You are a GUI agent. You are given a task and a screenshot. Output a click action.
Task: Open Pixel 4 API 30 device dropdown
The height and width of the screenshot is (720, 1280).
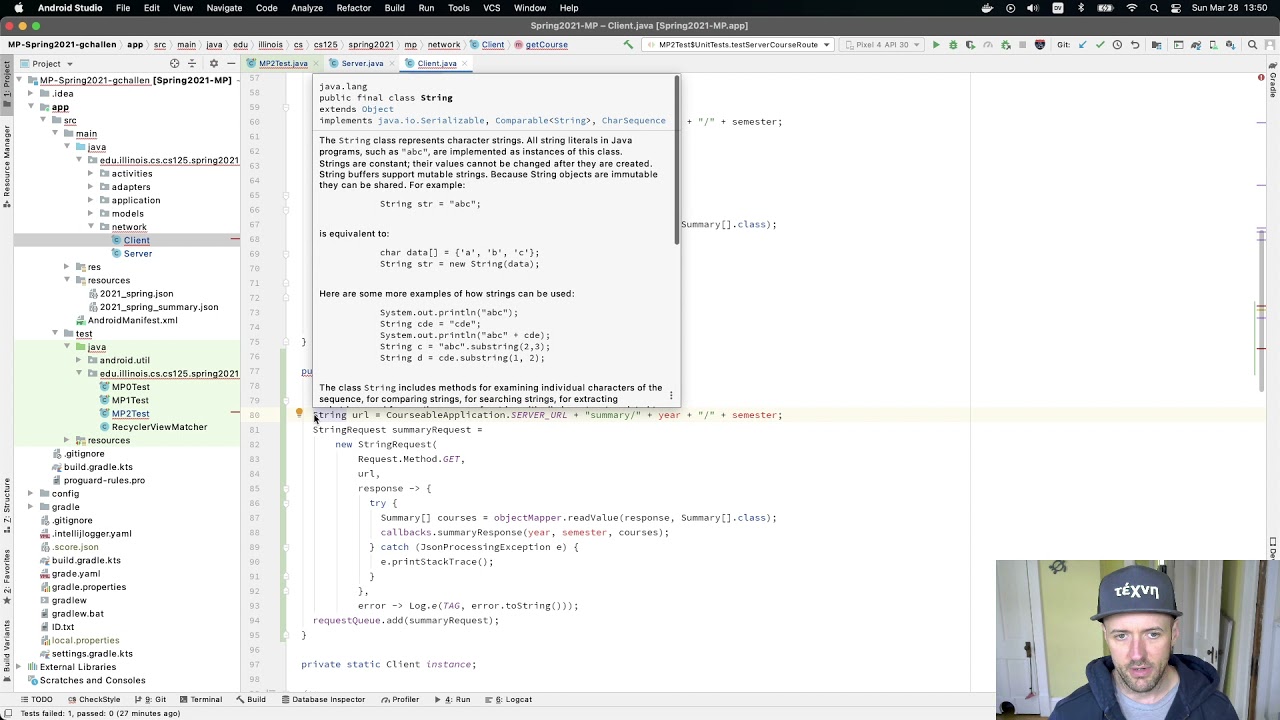pyautogui.click(x=881, y=44)
